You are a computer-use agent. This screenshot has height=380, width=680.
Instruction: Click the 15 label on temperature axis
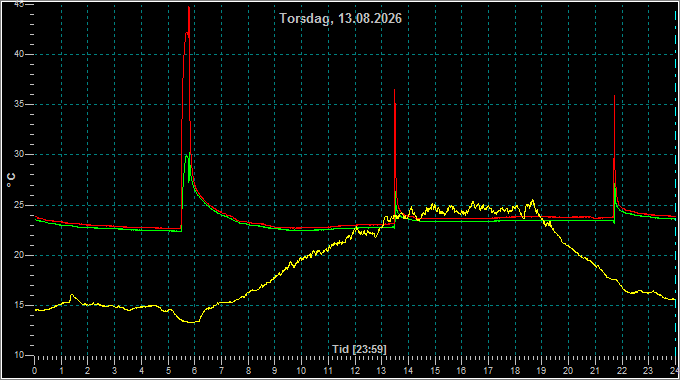pos(18,305)
